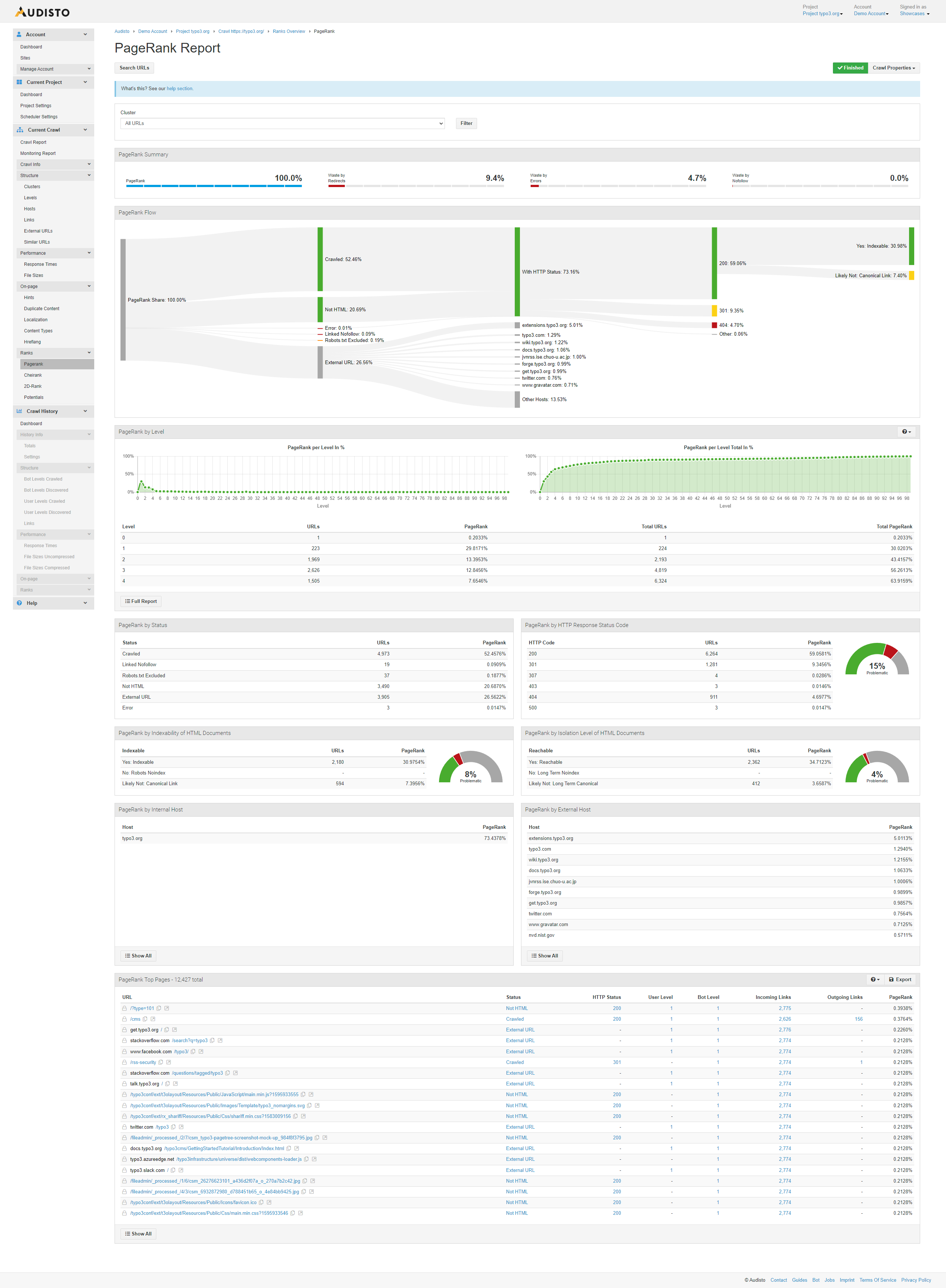Click the Crawled green bar in PageRank Flow

click(x=320, y=259)
